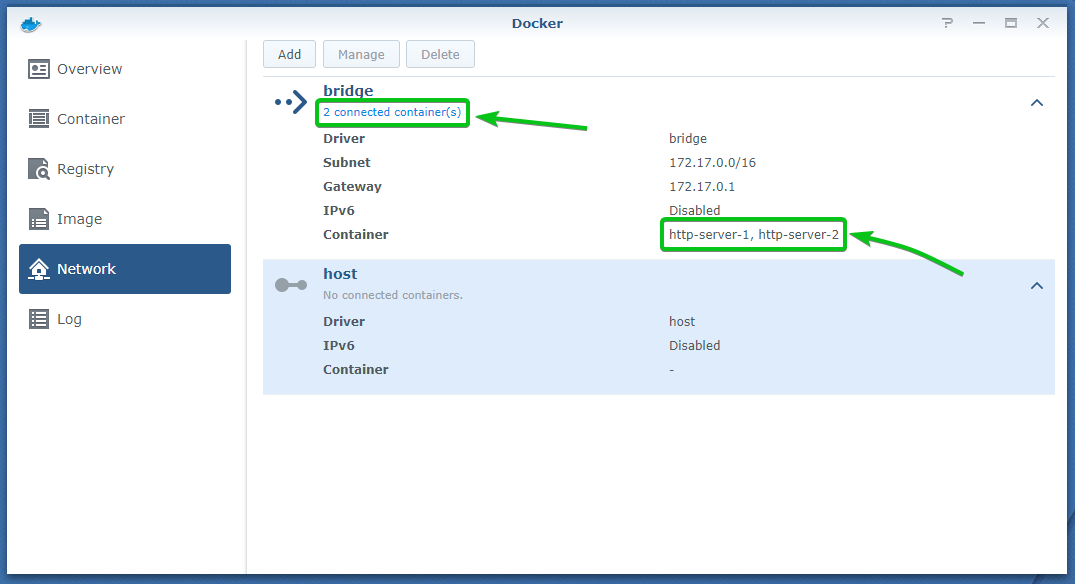Image resolution: width=1075 pixels, height=584 pixels.
Task: Click the Container sidebar icon
Action: click(38, 119)
